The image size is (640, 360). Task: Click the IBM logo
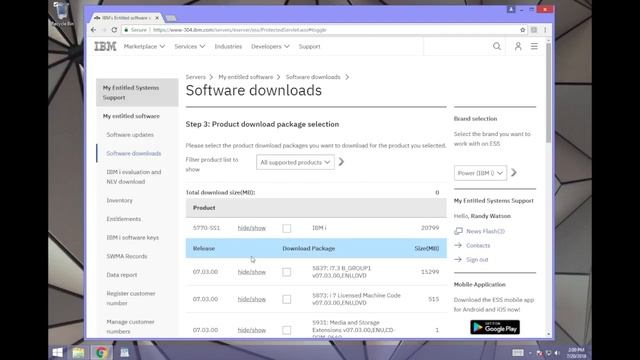pyautogui.click(x=105, y=47)
